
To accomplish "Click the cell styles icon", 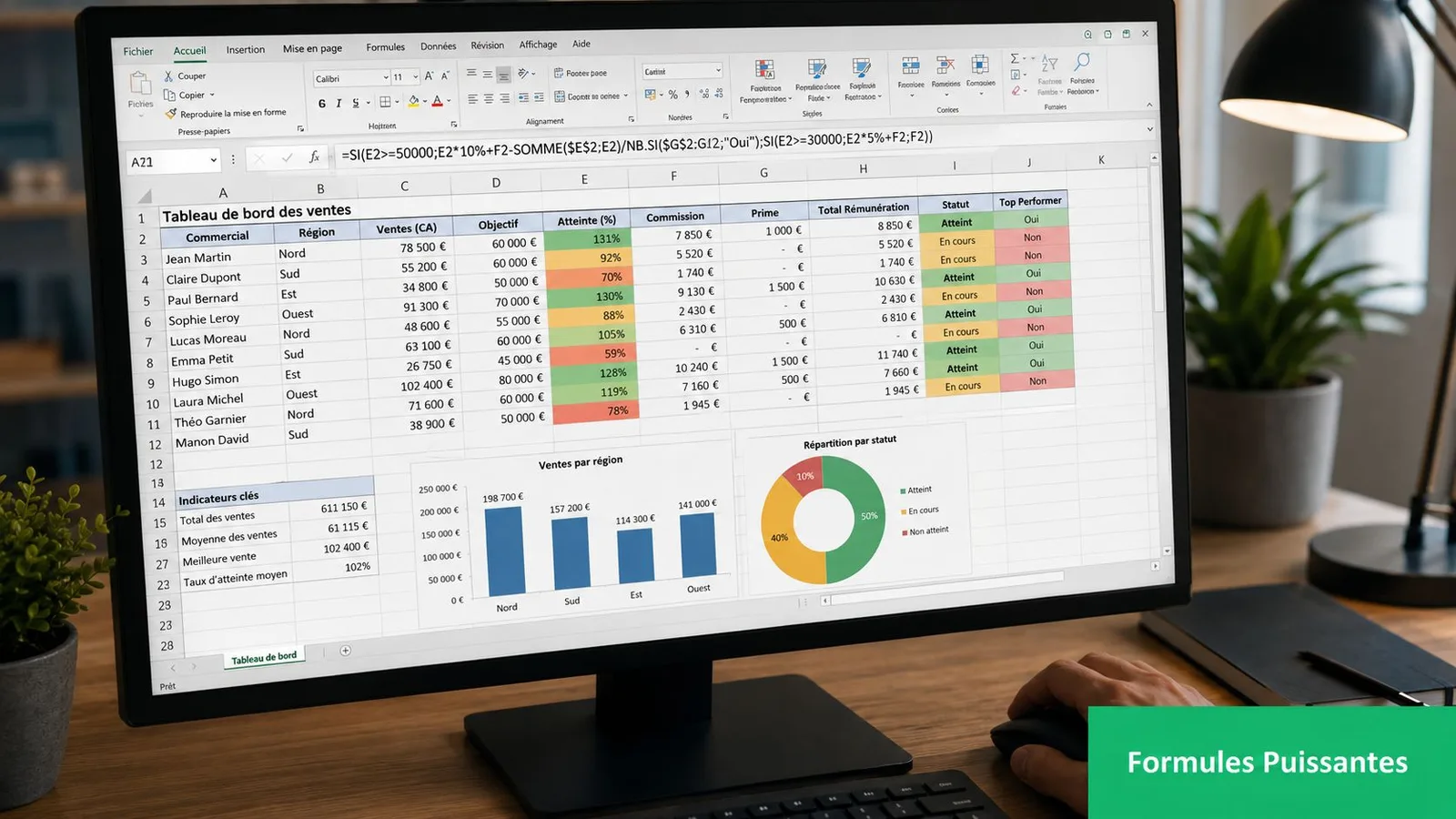I will [x=861, y=68].
